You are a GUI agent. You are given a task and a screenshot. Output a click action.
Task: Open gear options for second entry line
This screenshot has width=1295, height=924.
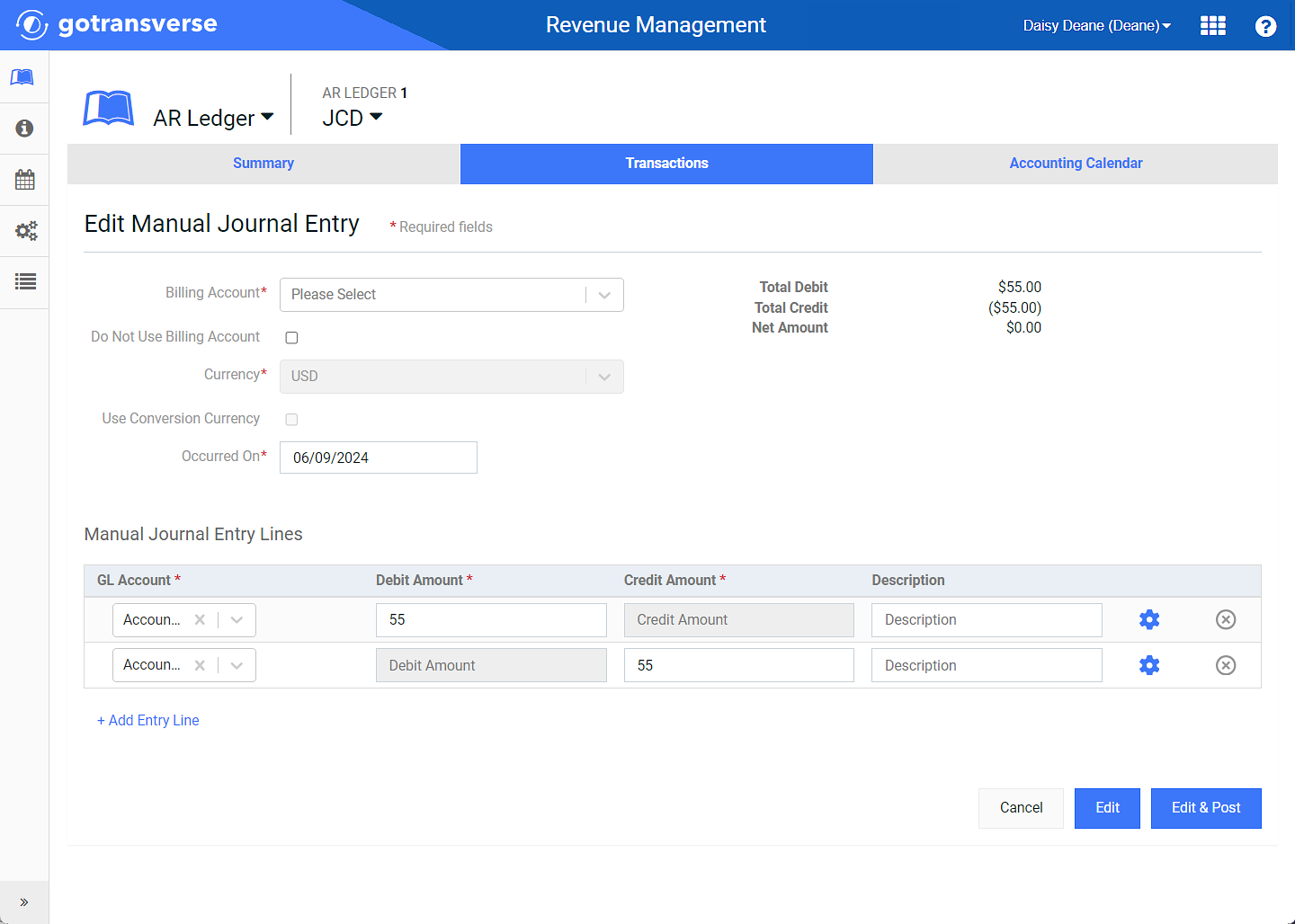tap(1149, 665)
